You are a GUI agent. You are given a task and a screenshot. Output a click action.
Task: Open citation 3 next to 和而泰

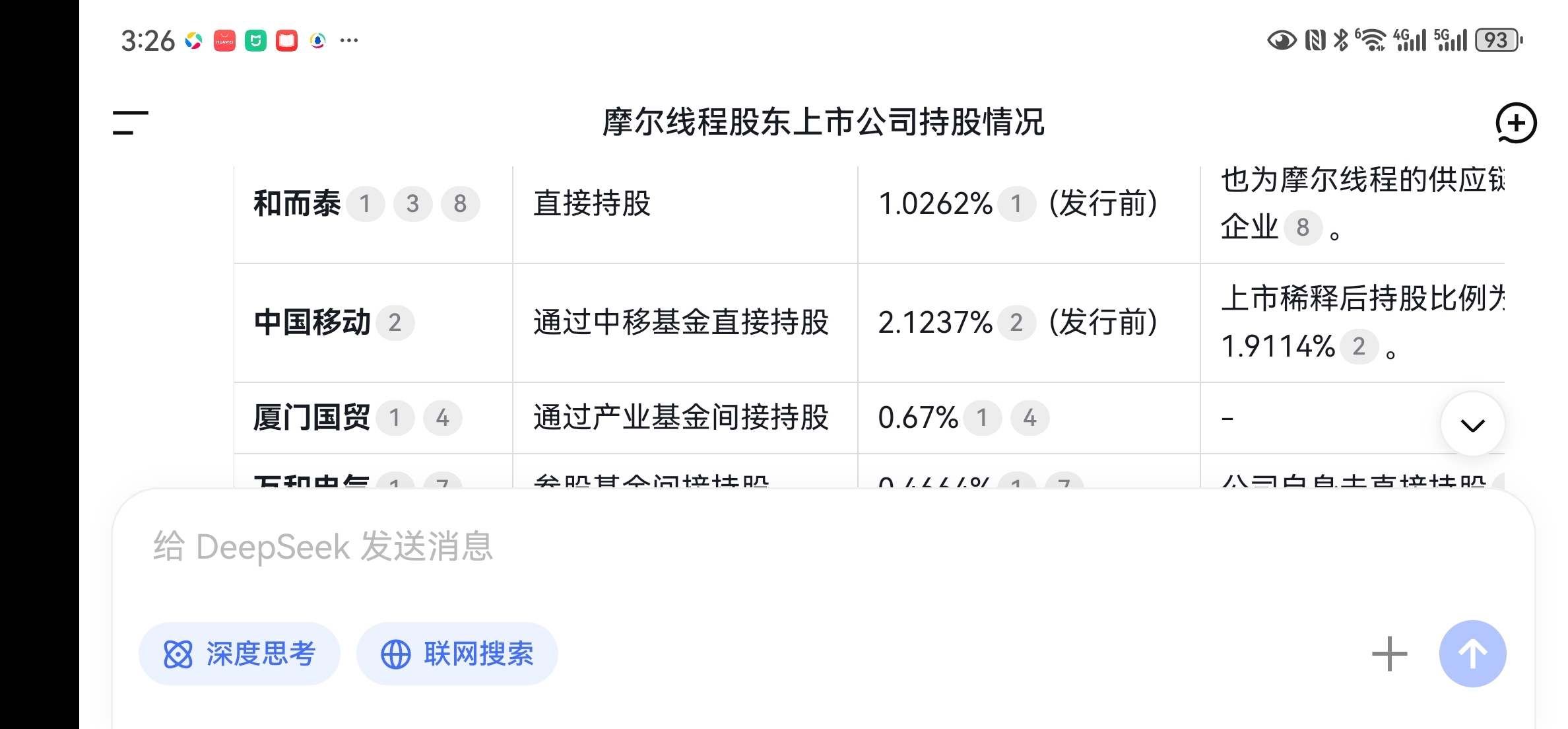coord(412,204)
